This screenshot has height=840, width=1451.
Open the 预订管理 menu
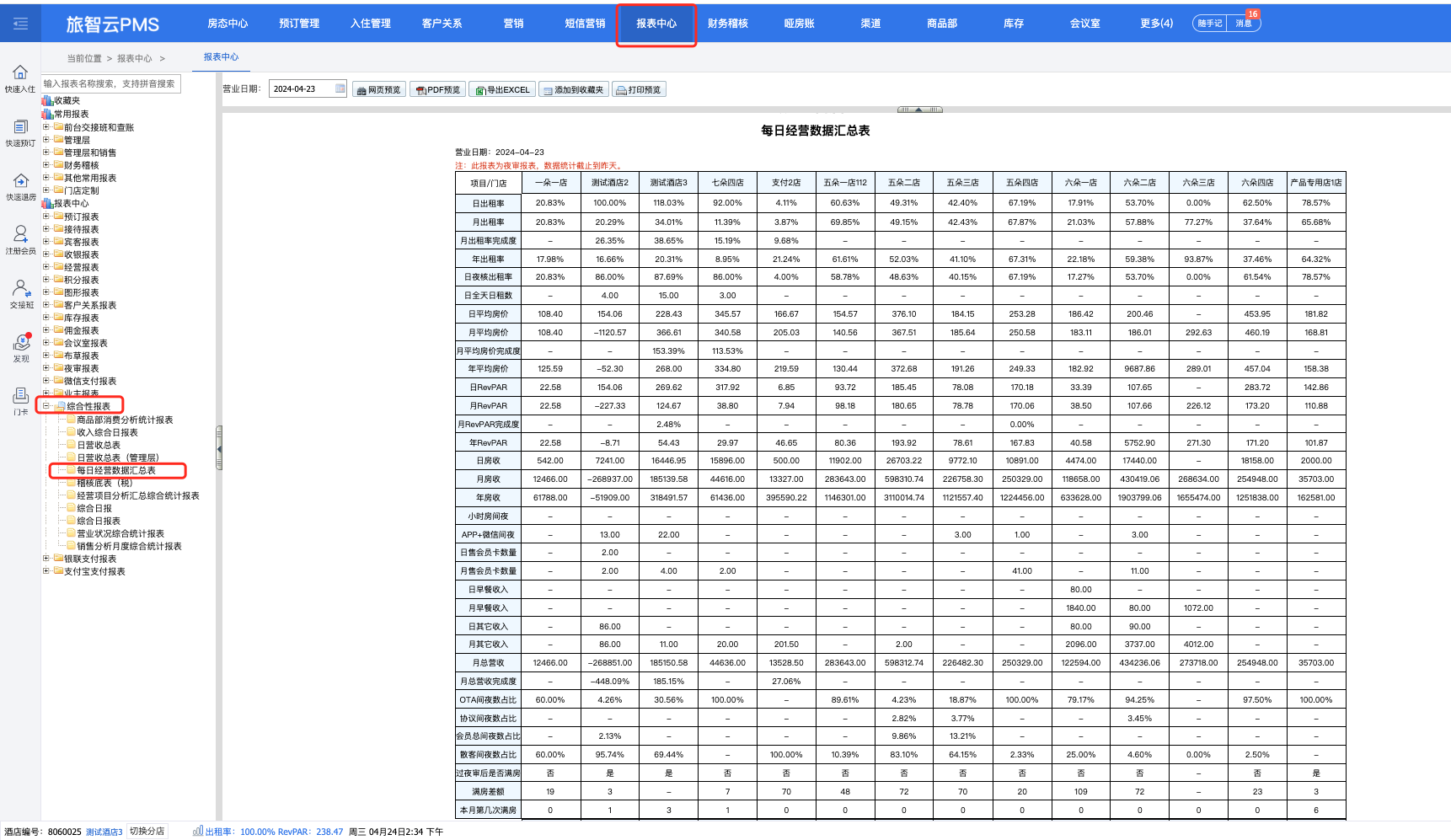point(299,24)
